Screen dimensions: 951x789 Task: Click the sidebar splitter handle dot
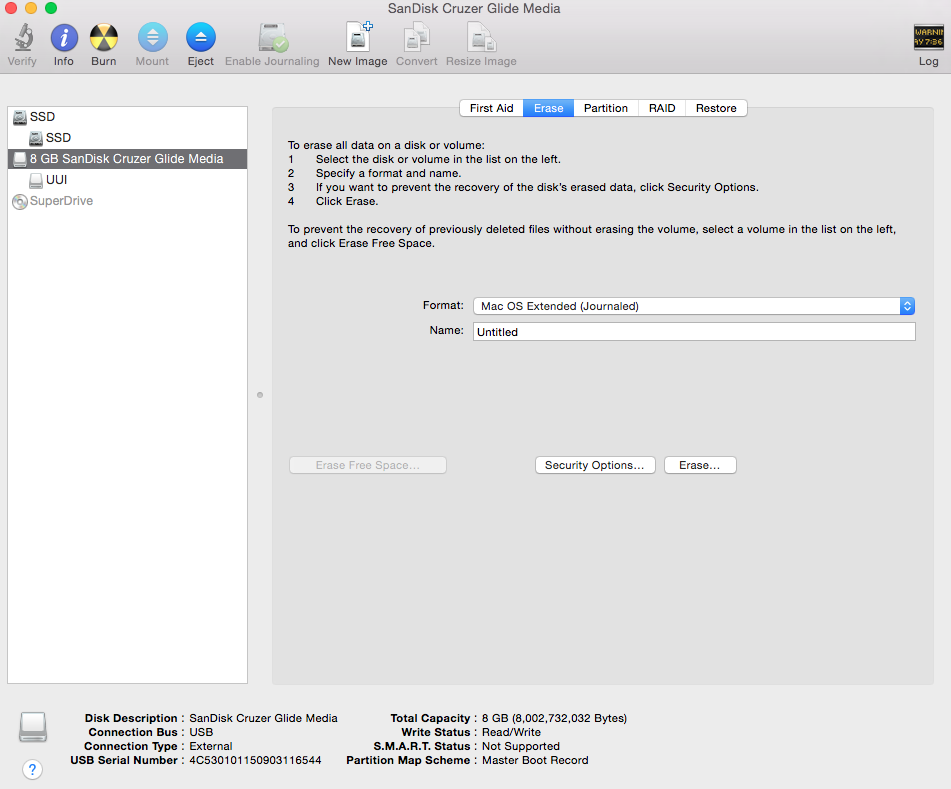tap(260, 395)
